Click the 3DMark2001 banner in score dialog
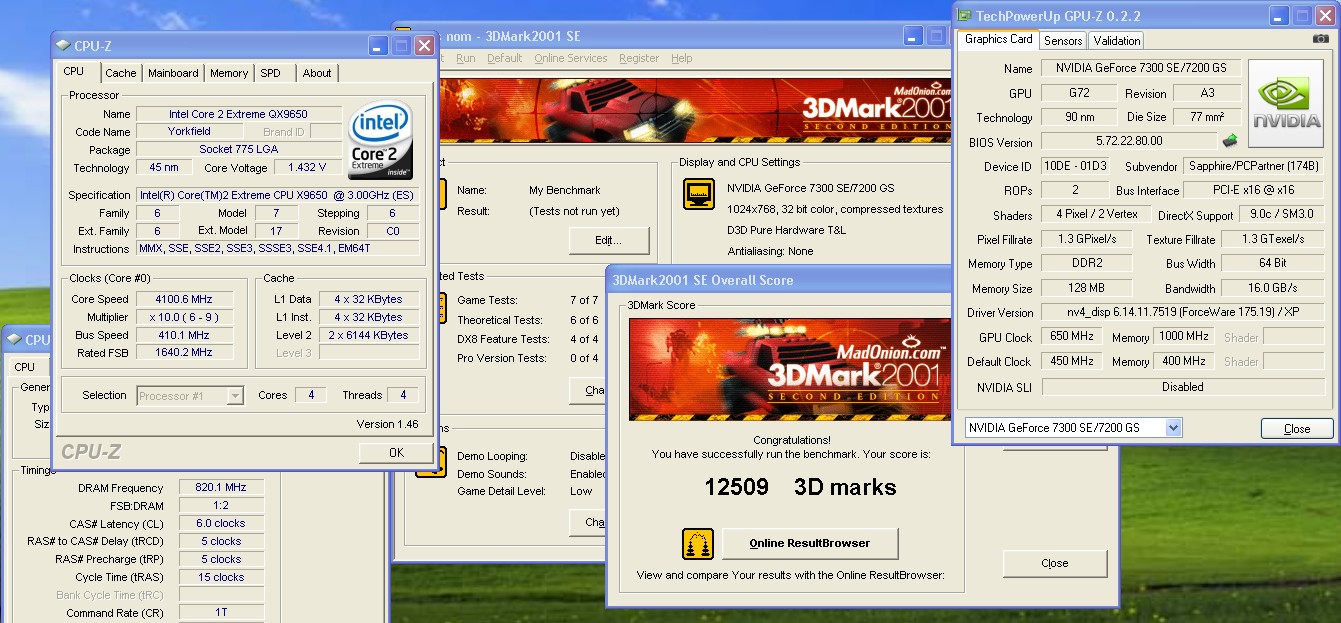The height and width of the screenshot is (623, 1341). (790, 369)
